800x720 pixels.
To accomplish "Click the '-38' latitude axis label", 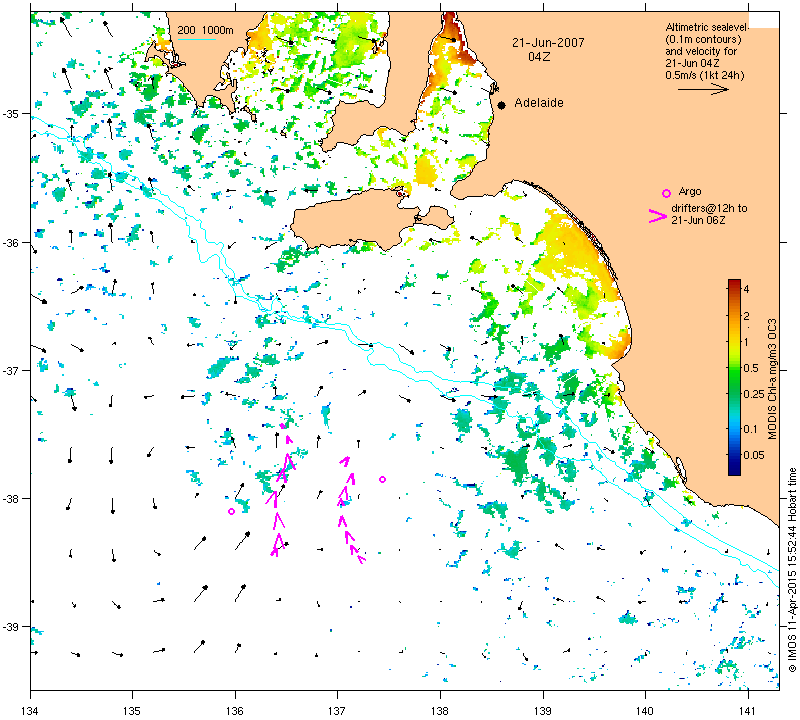I will (17, 499).
